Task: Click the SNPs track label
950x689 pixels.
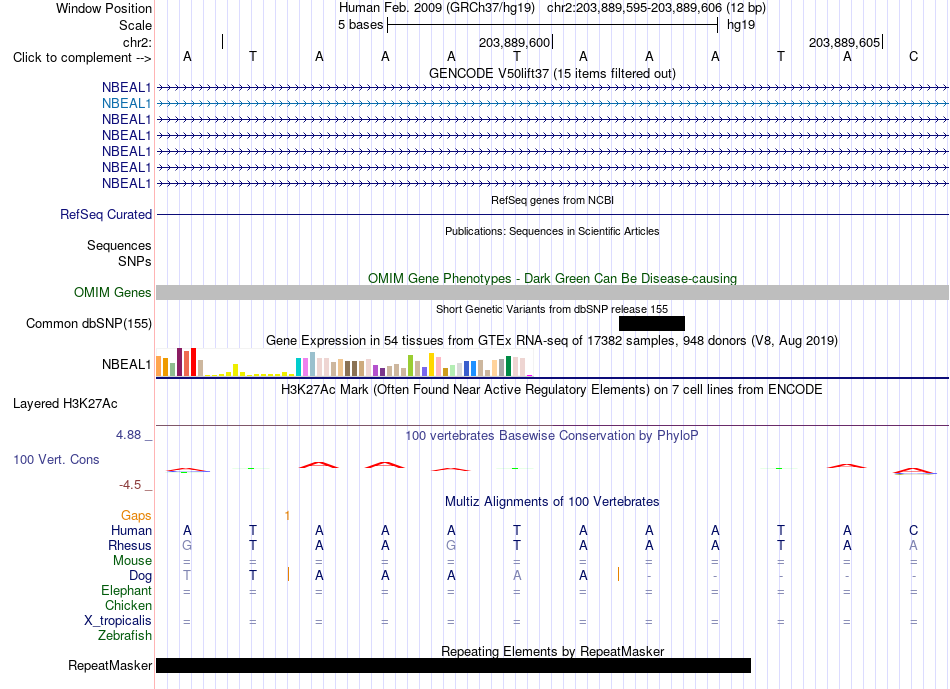Action: click(135, 261)
